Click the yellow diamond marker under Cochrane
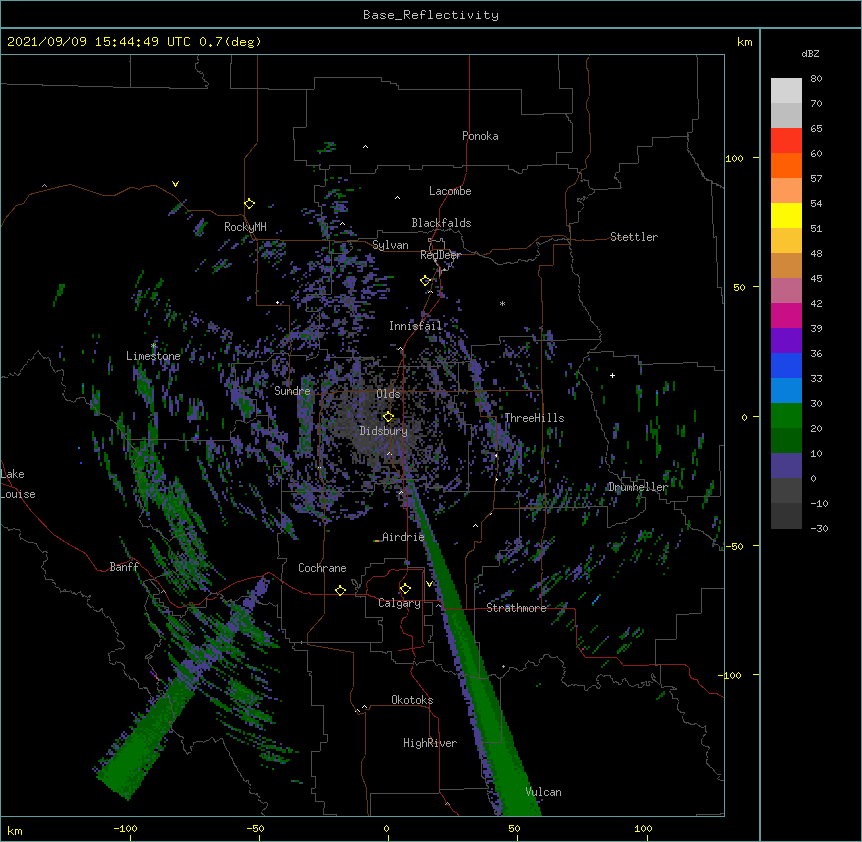862x842 pixels. click(x=340, y=590)
